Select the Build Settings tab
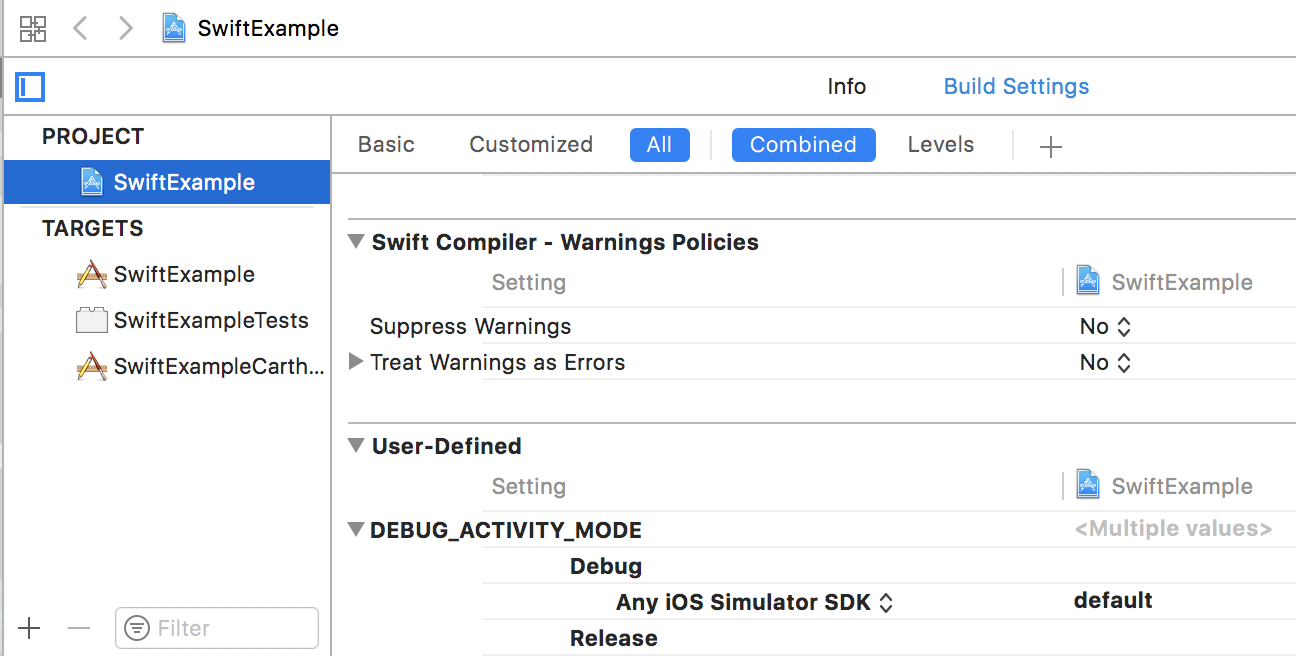Image resolution: width=1296 pixels, height=656 pixels. click(1016, 87)
